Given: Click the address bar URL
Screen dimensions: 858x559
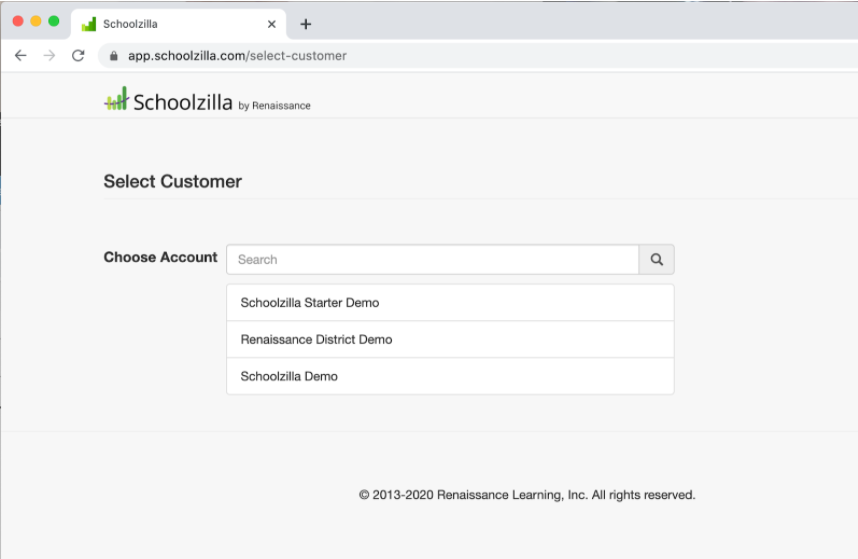Looking at the screenshot, I should coord(237,56).
